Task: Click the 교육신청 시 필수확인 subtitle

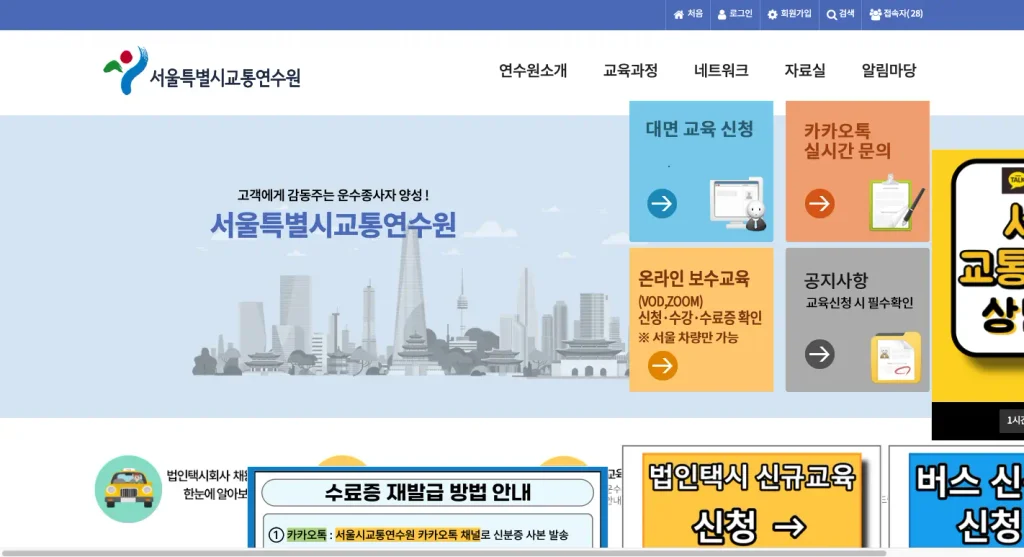Action: tap(859, 303)
